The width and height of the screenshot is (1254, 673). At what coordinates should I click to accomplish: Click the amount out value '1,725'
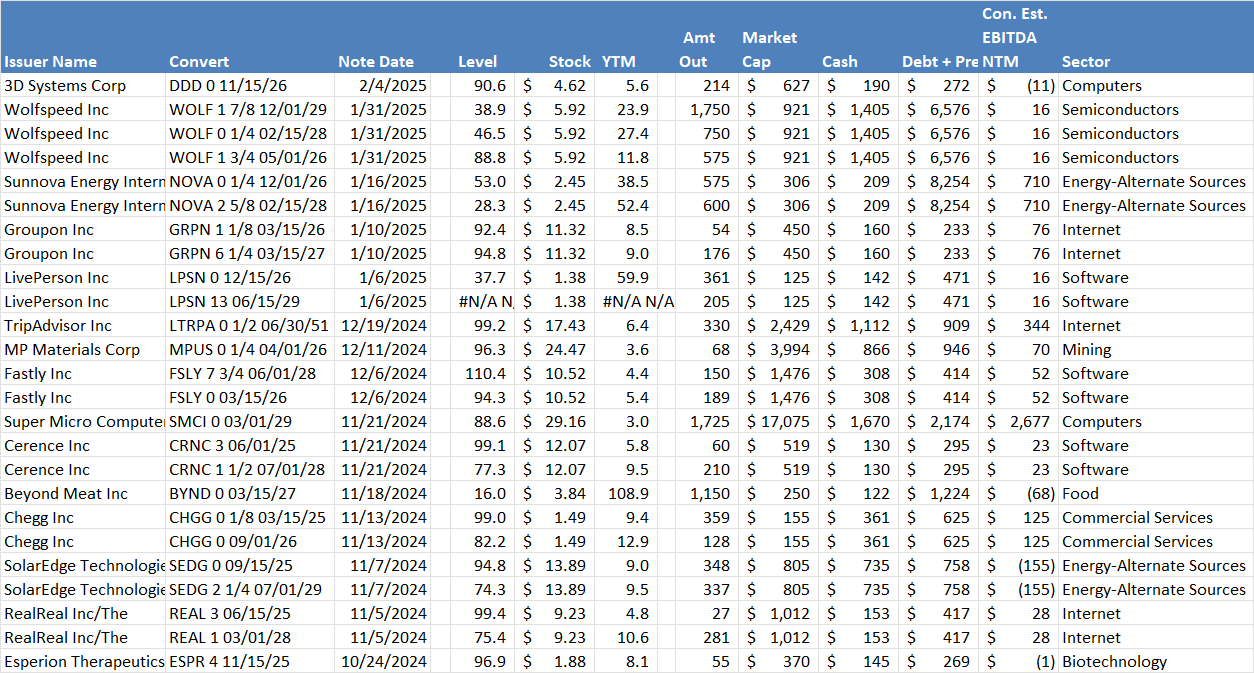710,422
